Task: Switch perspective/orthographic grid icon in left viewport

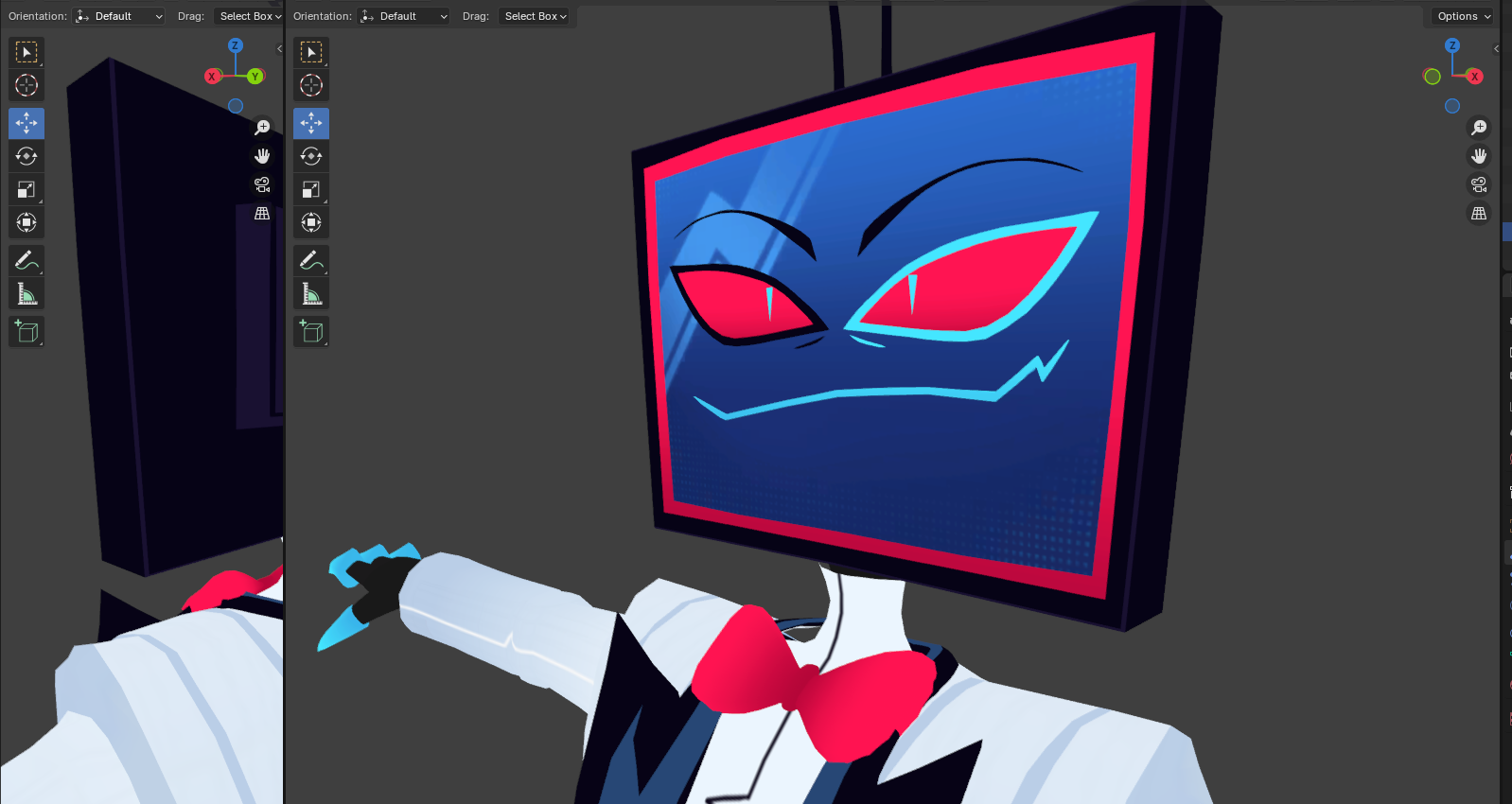Action: (262, 214)
